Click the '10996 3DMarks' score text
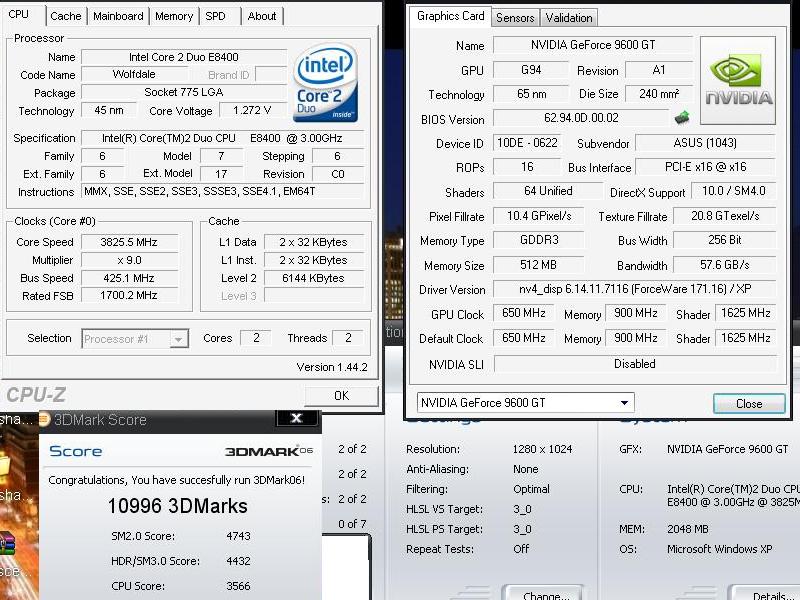This screenshot has width=800, height=600. [x=178, y=506]
